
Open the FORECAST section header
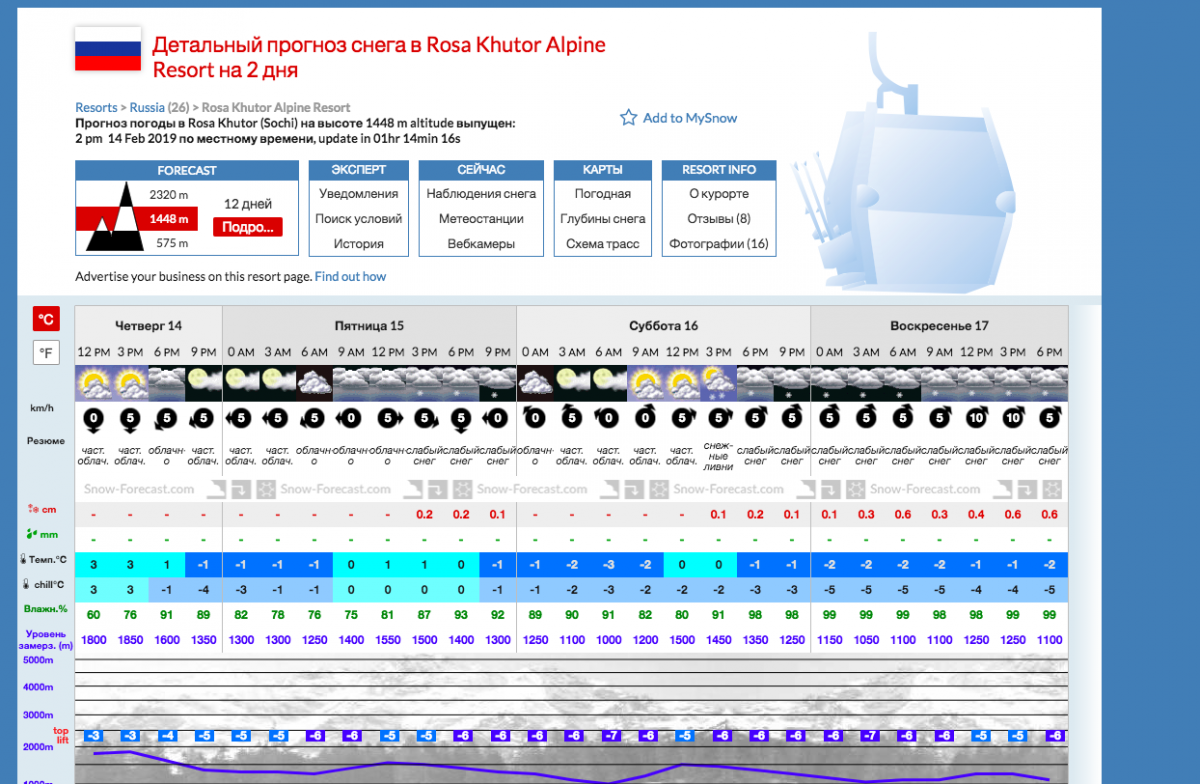tap(187, 170)
